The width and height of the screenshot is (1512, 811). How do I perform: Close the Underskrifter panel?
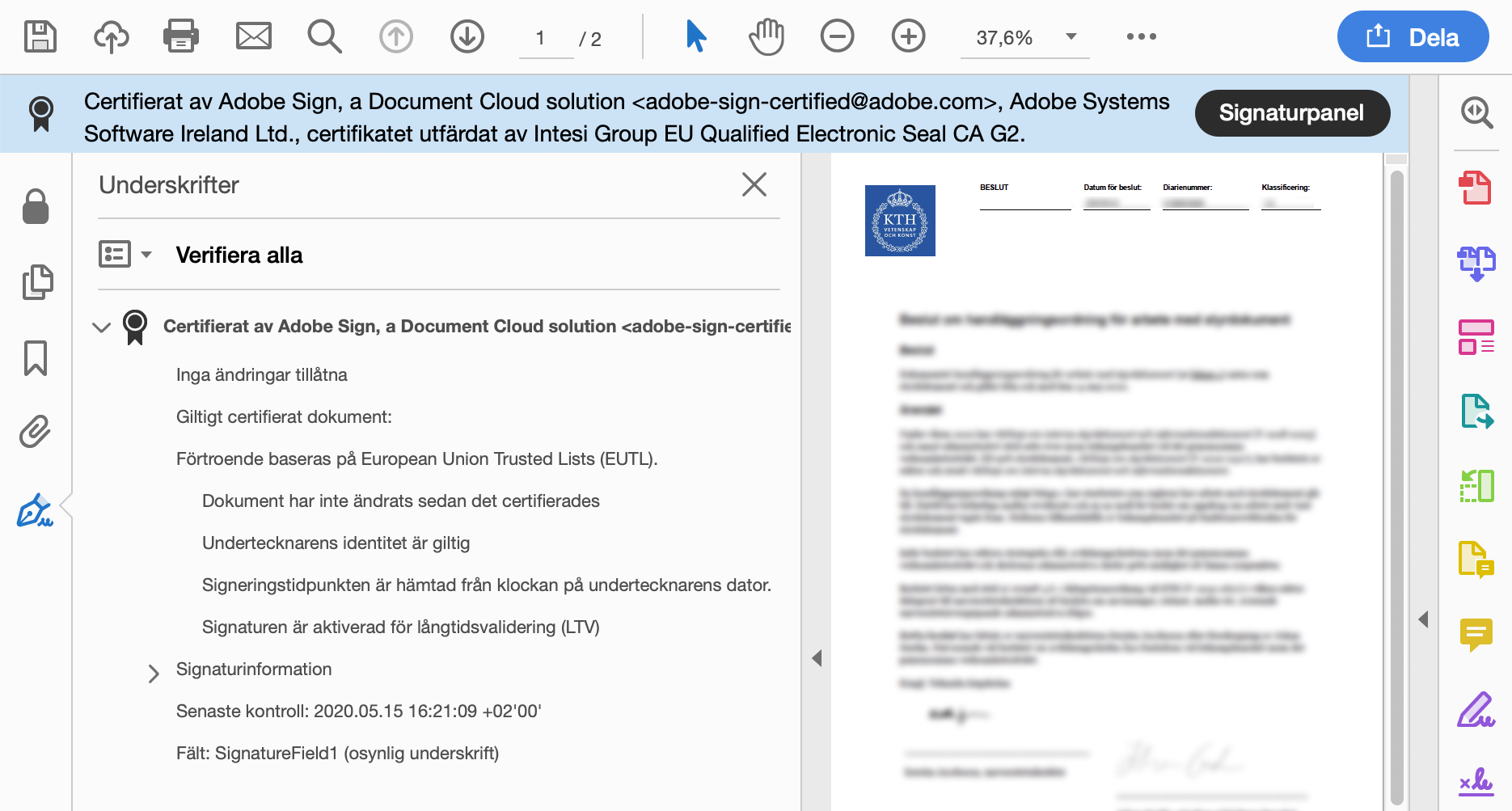point(754,185)
